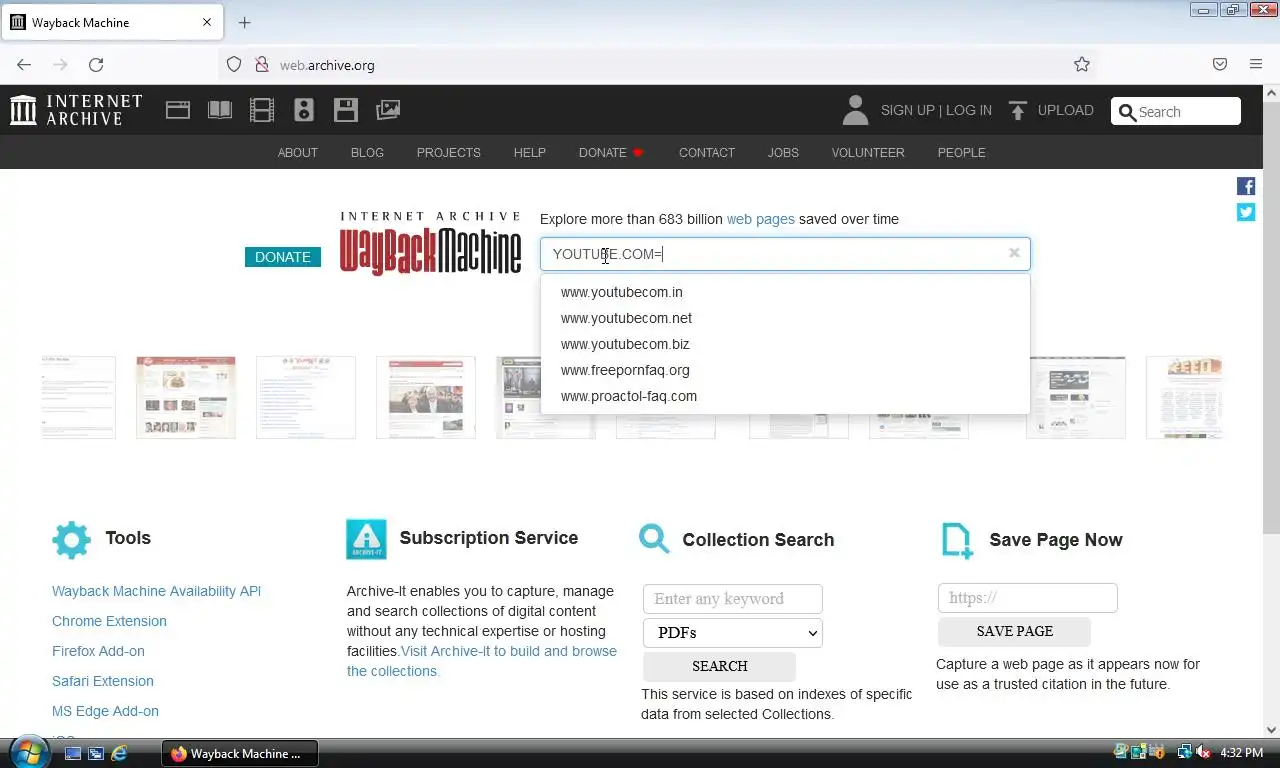Open the PROJECTS menu item
Screen dimensions: 1280x768
[x=448, y=153]
